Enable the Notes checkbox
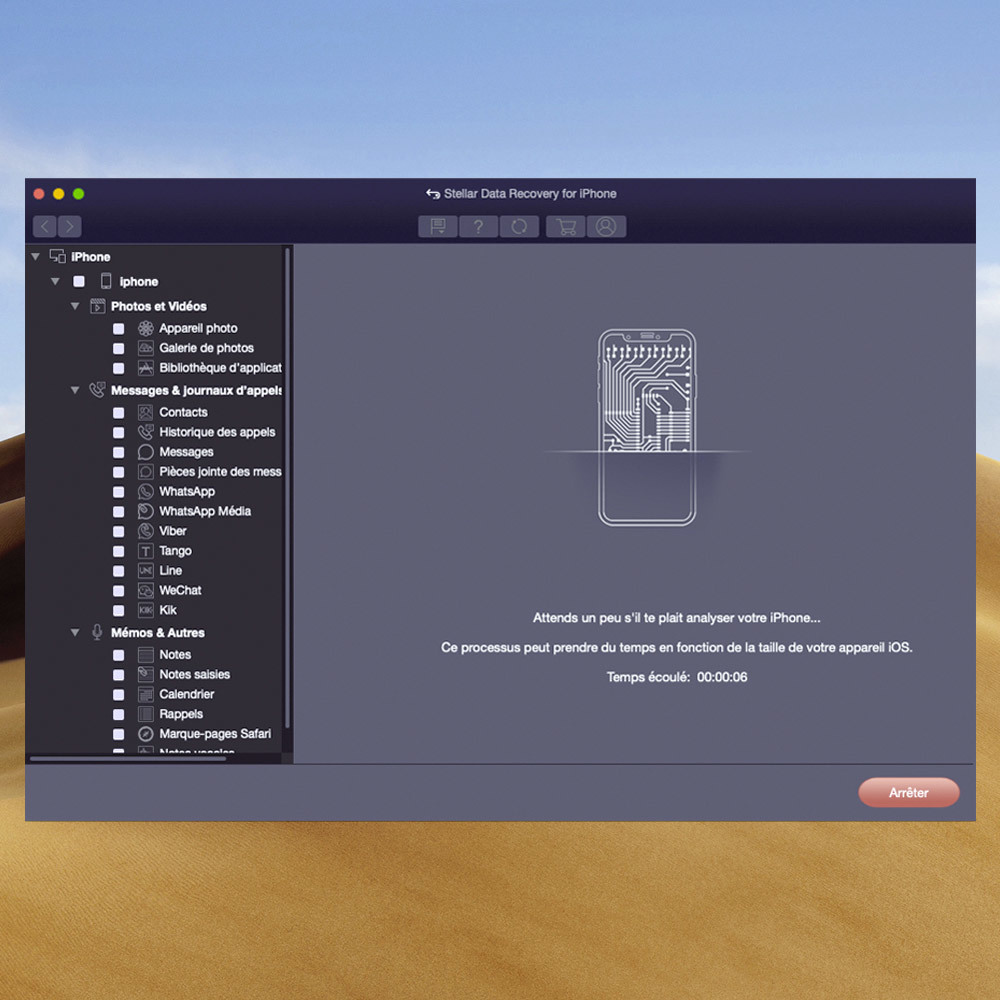 coord(119,655)
